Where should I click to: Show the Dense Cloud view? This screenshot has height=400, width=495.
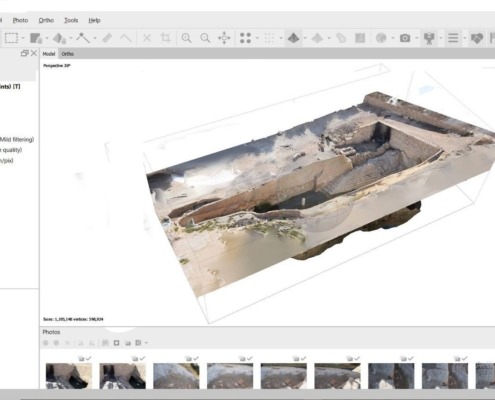(269, 38)
